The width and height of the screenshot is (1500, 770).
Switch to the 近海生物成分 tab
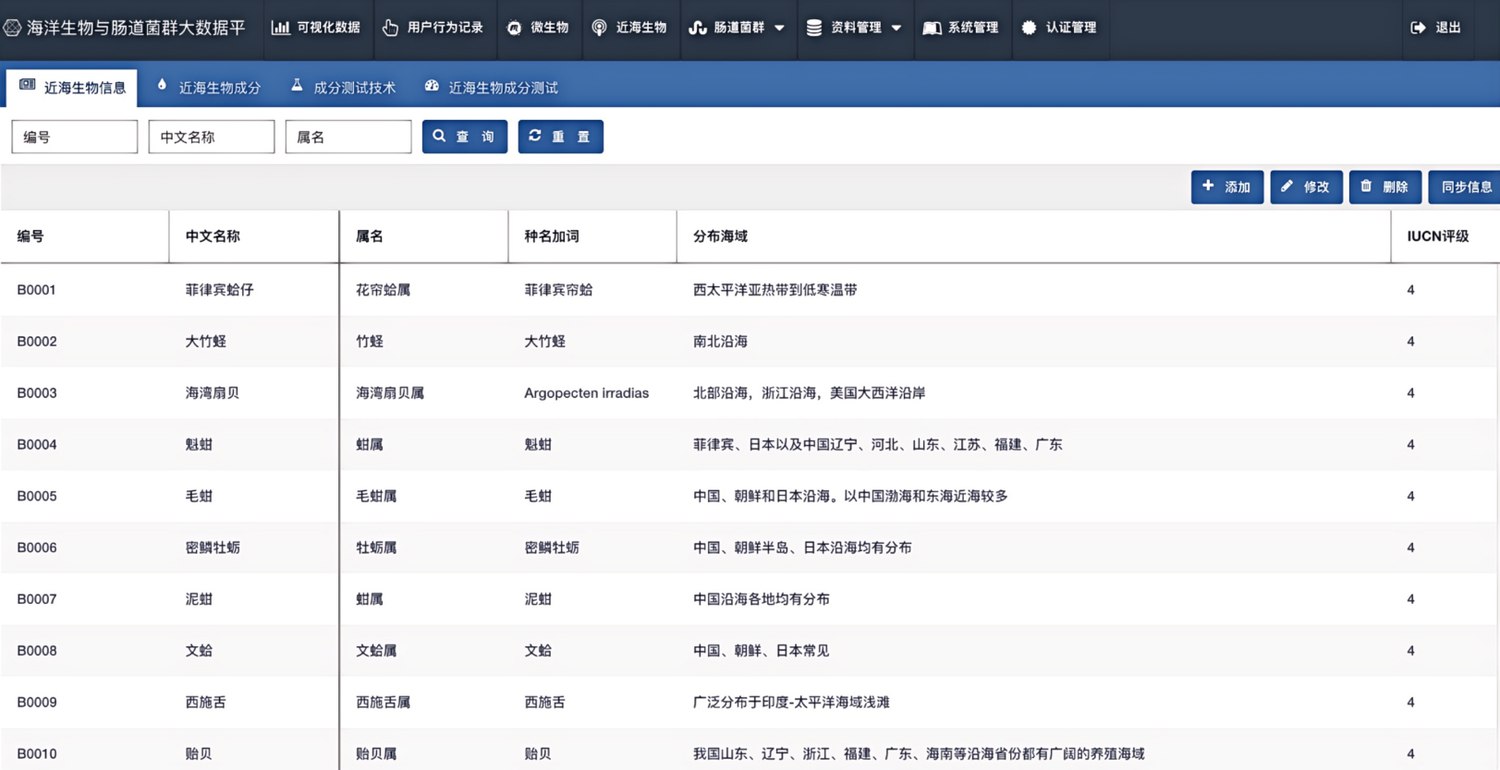209,87
